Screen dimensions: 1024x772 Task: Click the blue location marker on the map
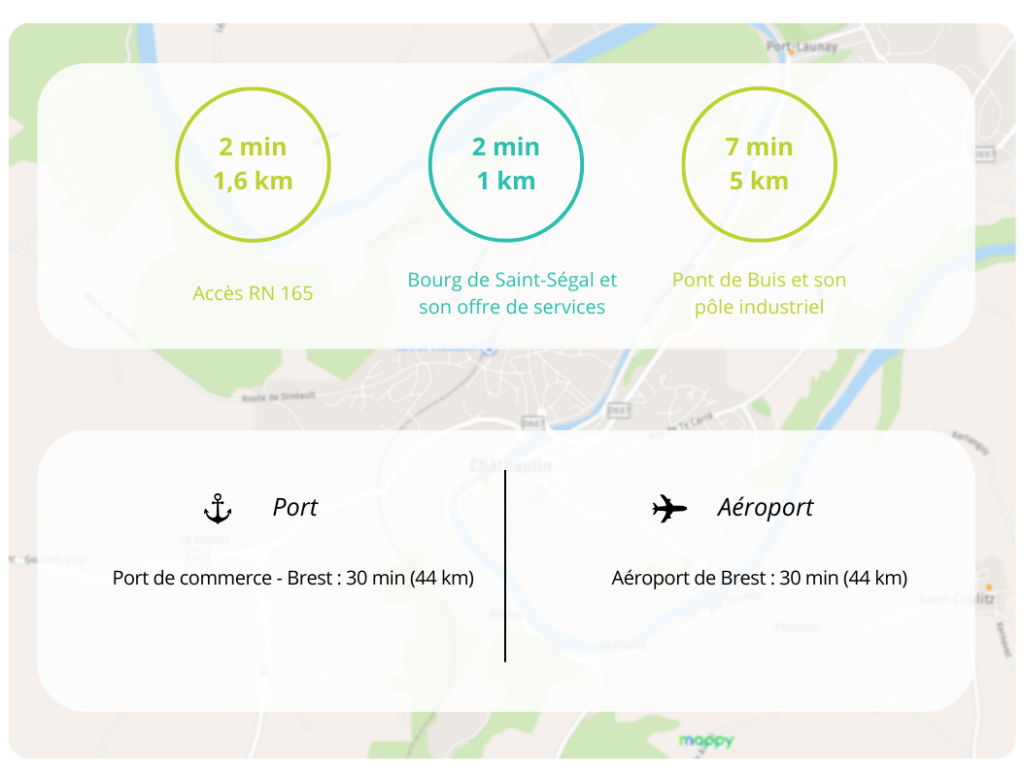pos(489,349)
